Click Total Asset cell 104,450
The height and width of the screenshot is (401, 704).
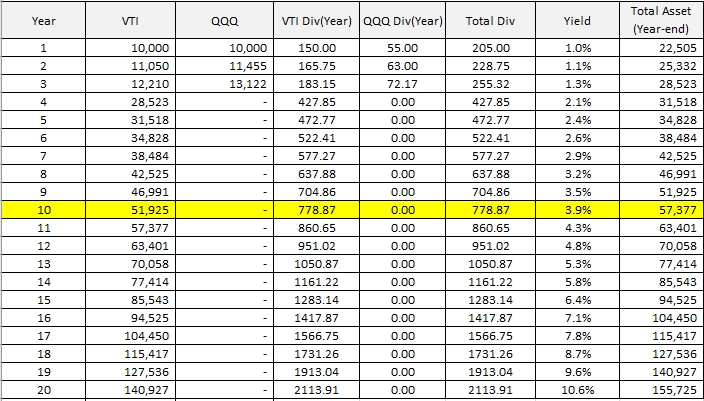661,317
